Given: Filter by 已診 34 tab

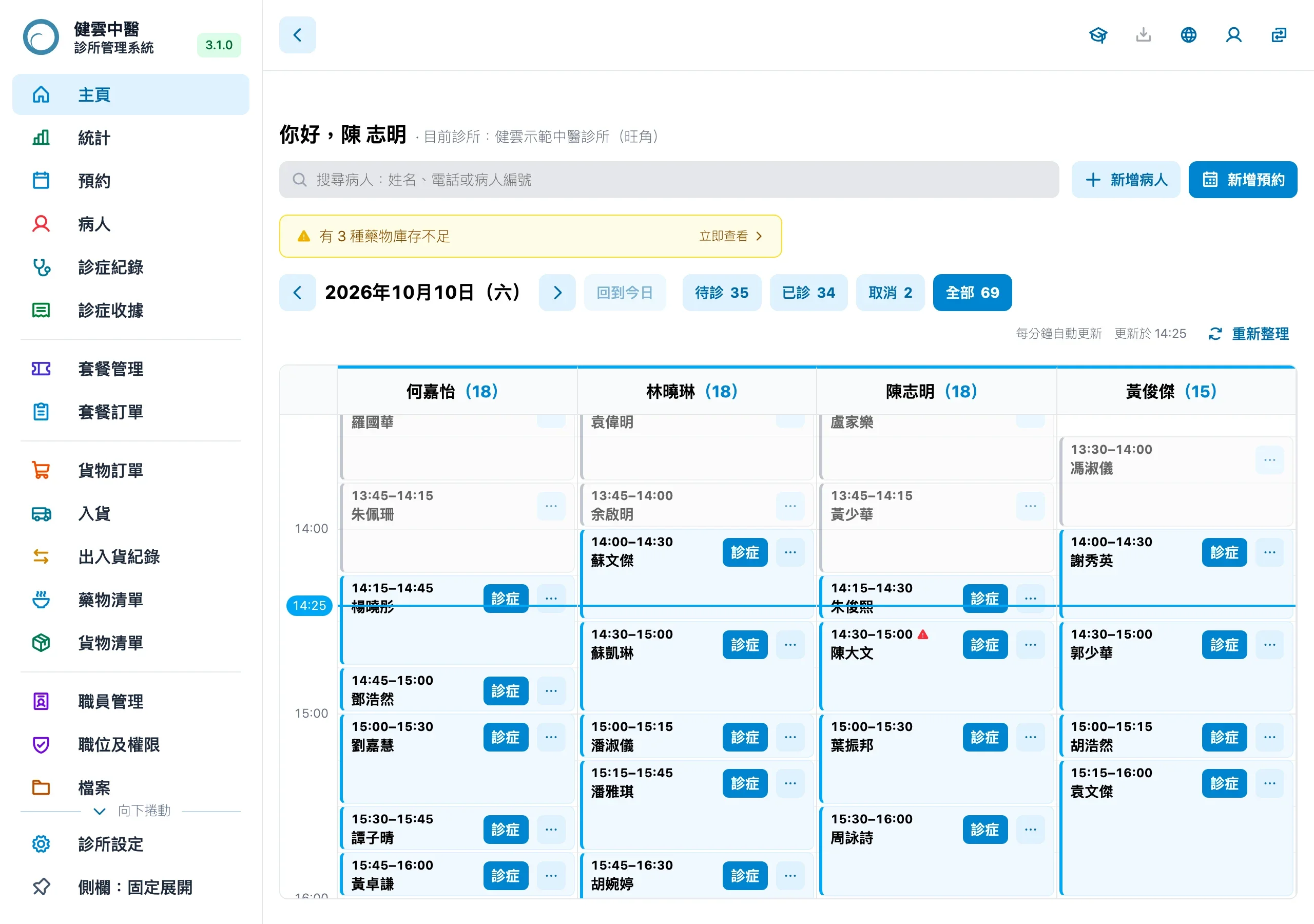Looking at the screenshot, I should (808, 293).
